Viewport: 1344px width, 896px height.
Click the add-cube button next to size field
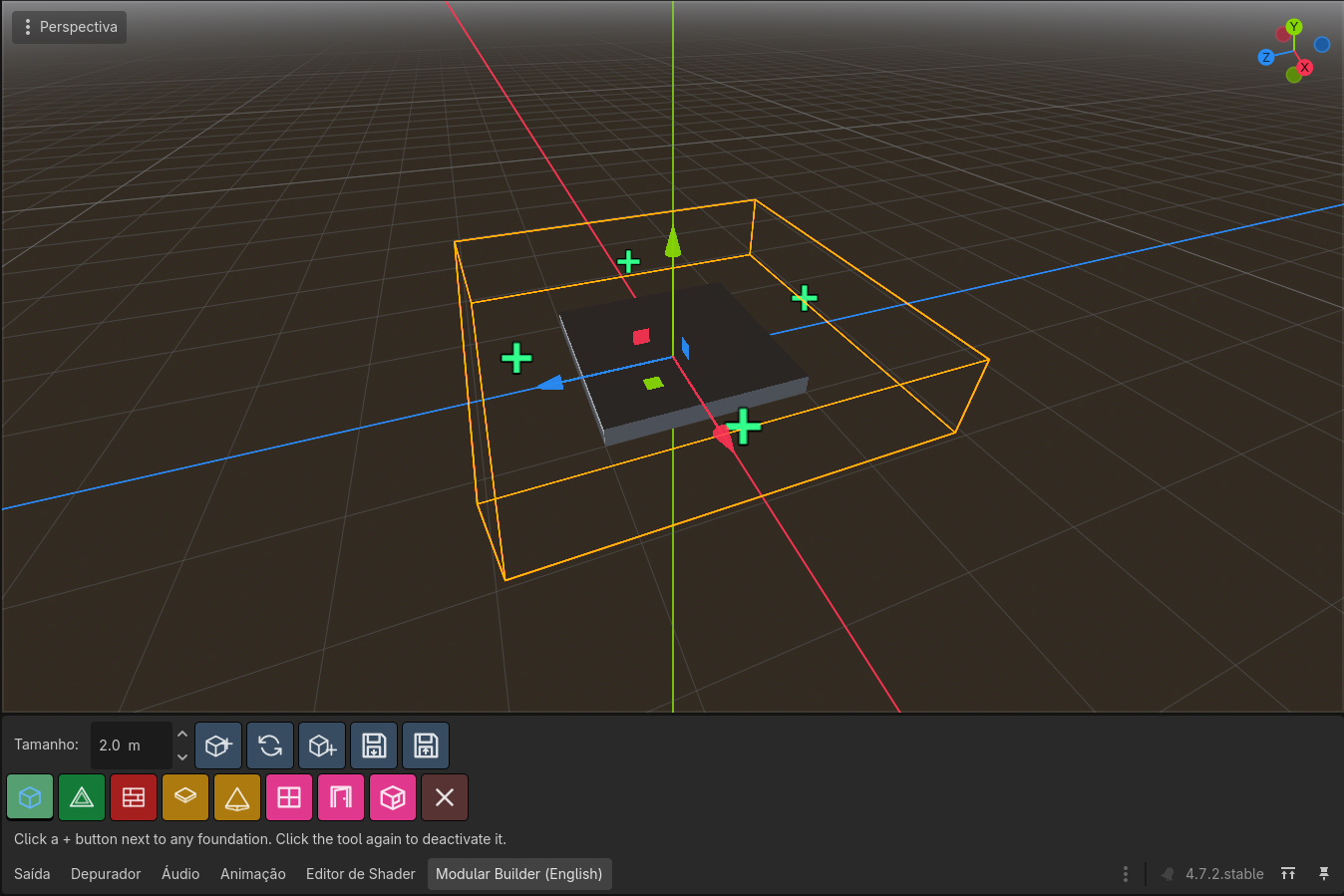tap(218, 746)
